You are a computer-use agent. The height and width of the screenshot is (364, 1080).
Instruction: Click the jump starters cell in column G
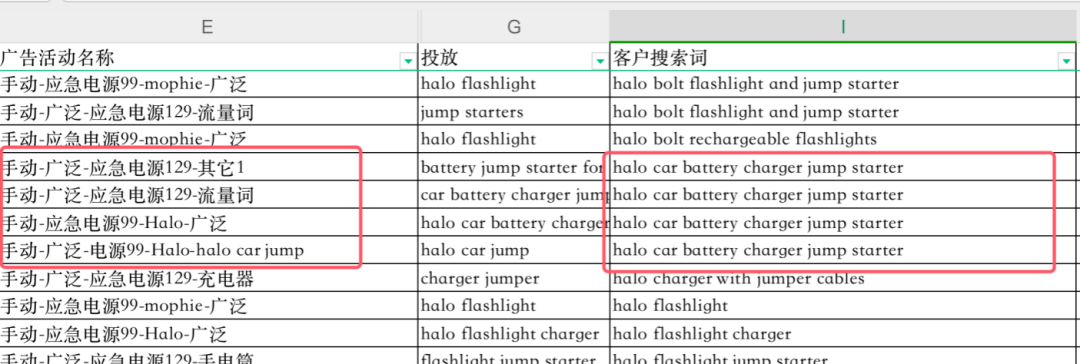click(x=514, y=112)
